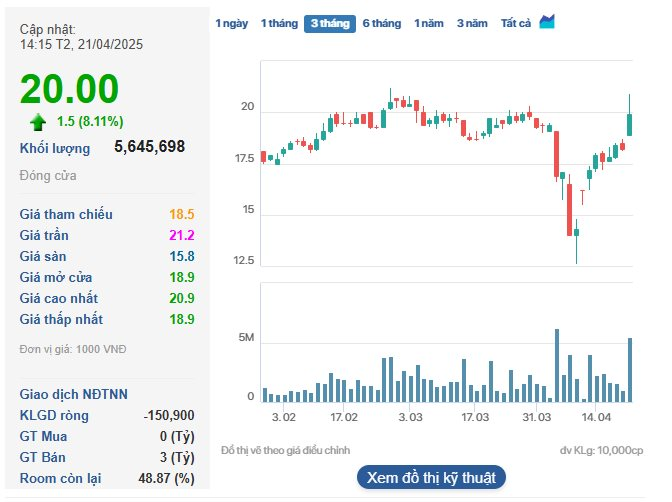This screenshot has width=672, height=502.
Task: Click the Giá trần value 21.2
Action: [182, 235]
